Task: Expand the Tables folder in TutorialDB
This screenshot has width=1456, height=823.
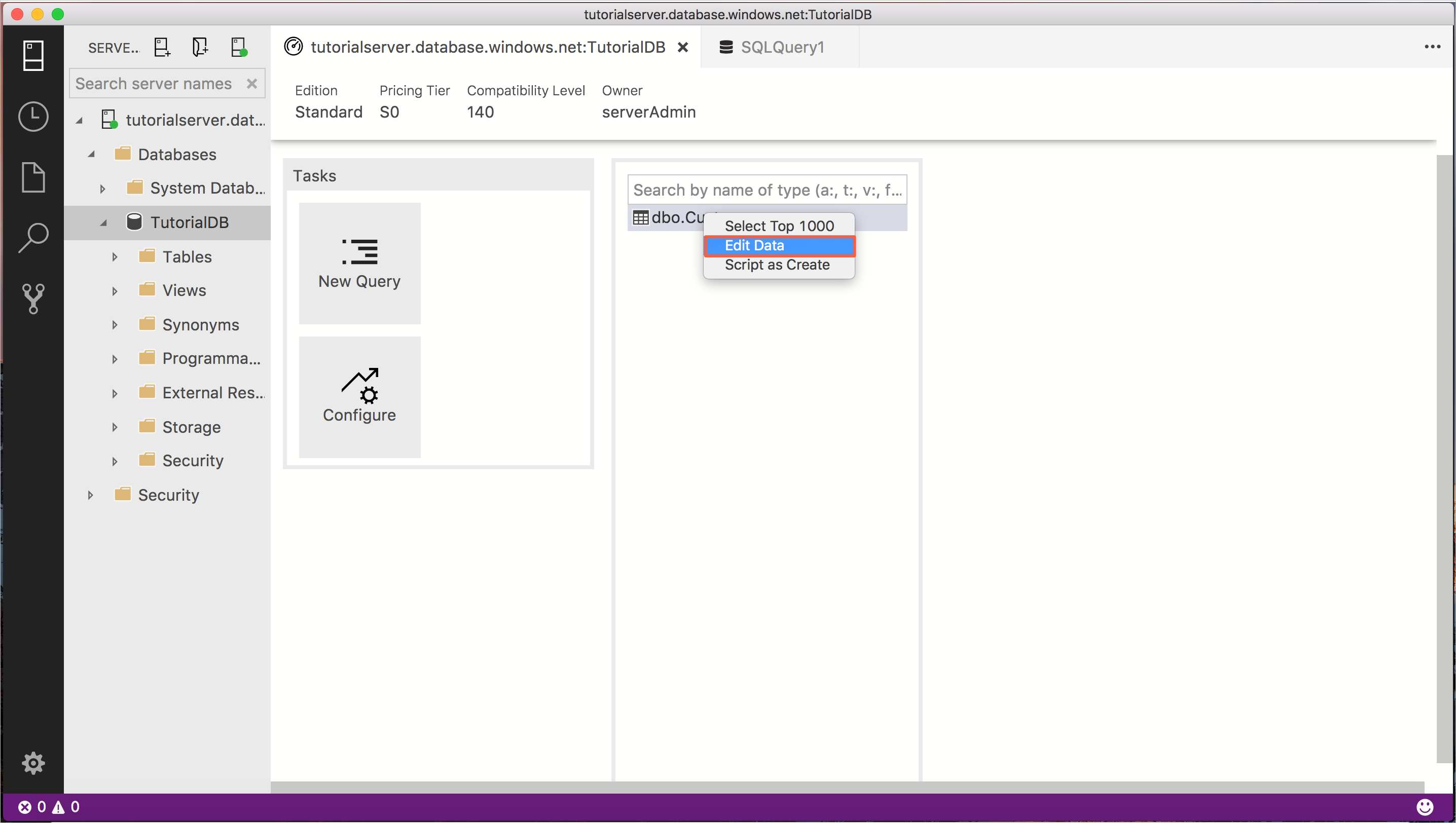Action: pyautogui.click(x=115, y=256)
